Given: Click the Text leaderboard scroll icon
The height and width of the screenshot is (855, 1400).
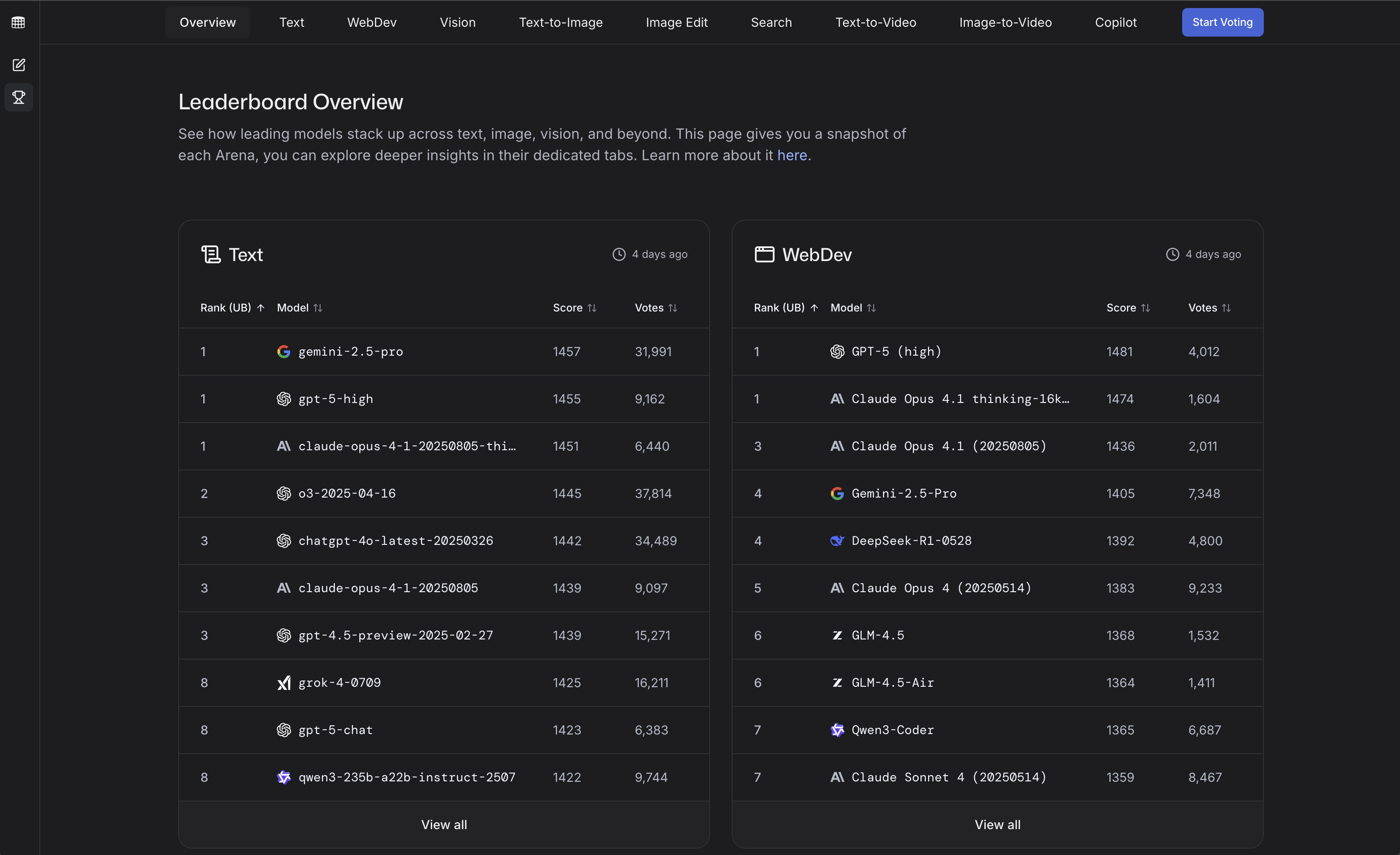Looking at the screenshot, I should point(211,254).
